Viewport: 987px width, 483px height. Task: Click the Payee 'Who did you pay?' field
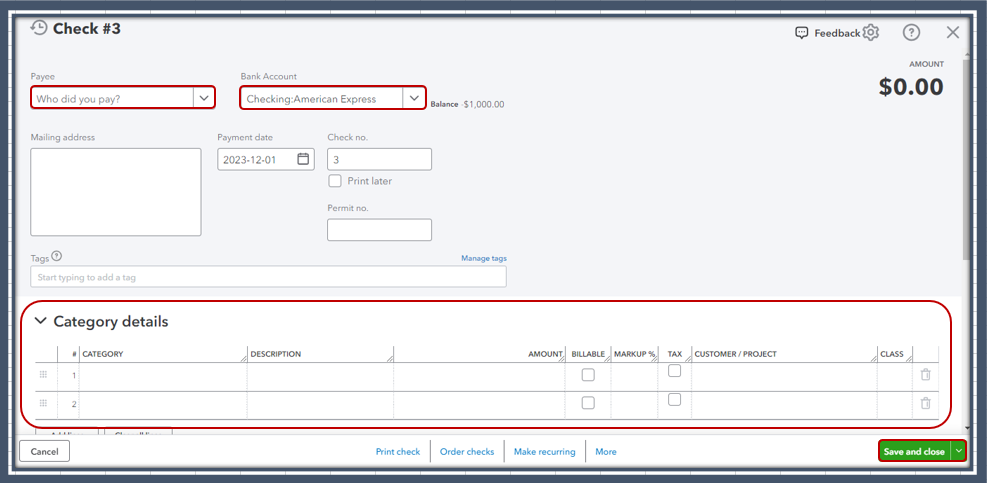click(x=113, y=98)
